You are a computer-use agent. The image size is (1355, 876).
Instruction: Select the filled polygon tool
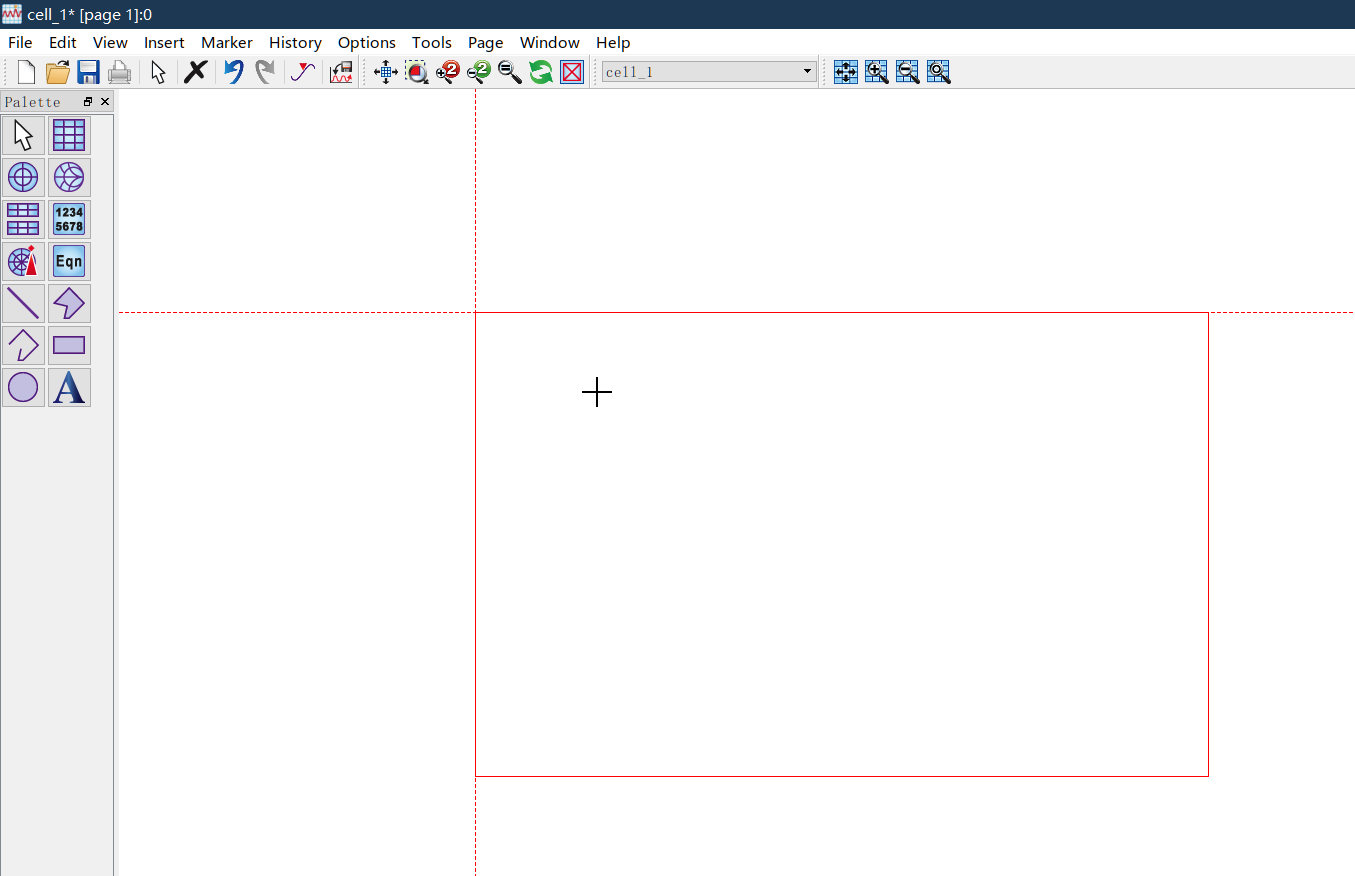(69, 303)
